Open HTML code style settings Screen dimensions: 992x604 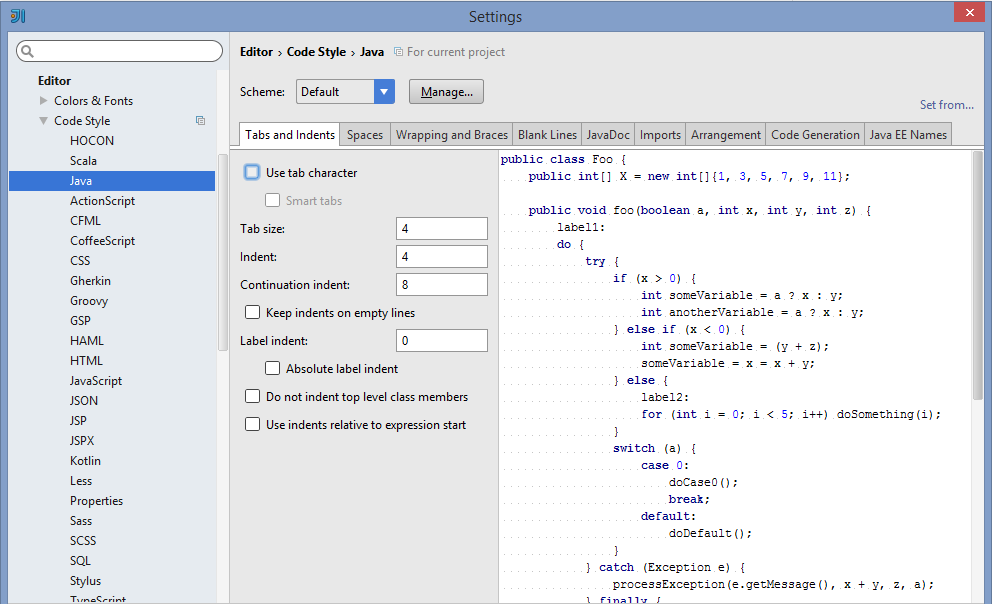(x=86, y=361)
